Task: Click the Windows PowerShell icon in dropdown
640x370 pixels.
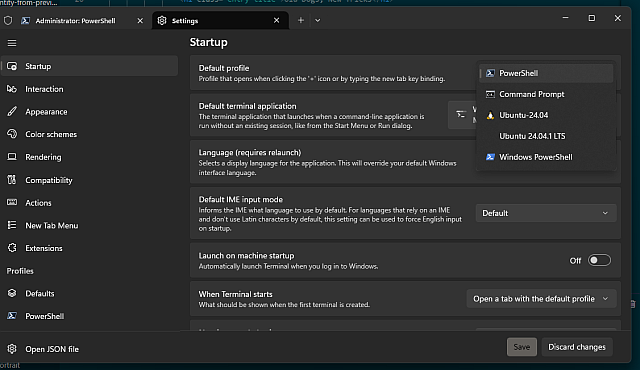Action: (x=490, y=157)
